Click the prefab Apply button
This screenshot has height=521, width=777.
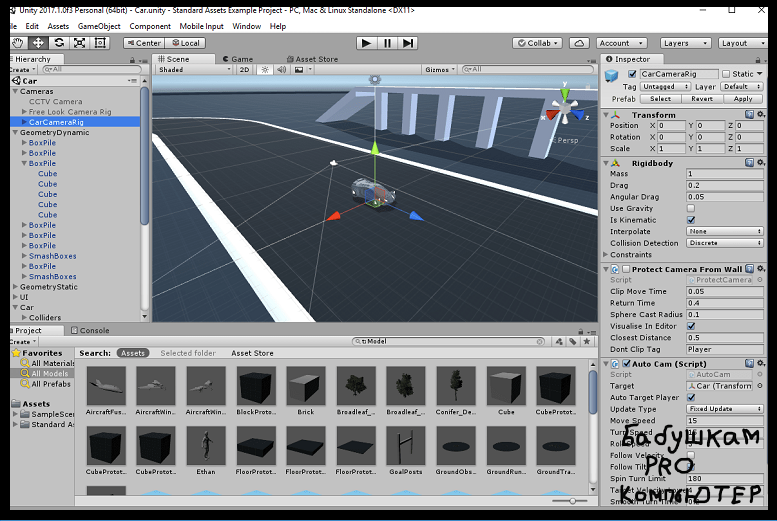pyautogui.click(x=743, y=99)
